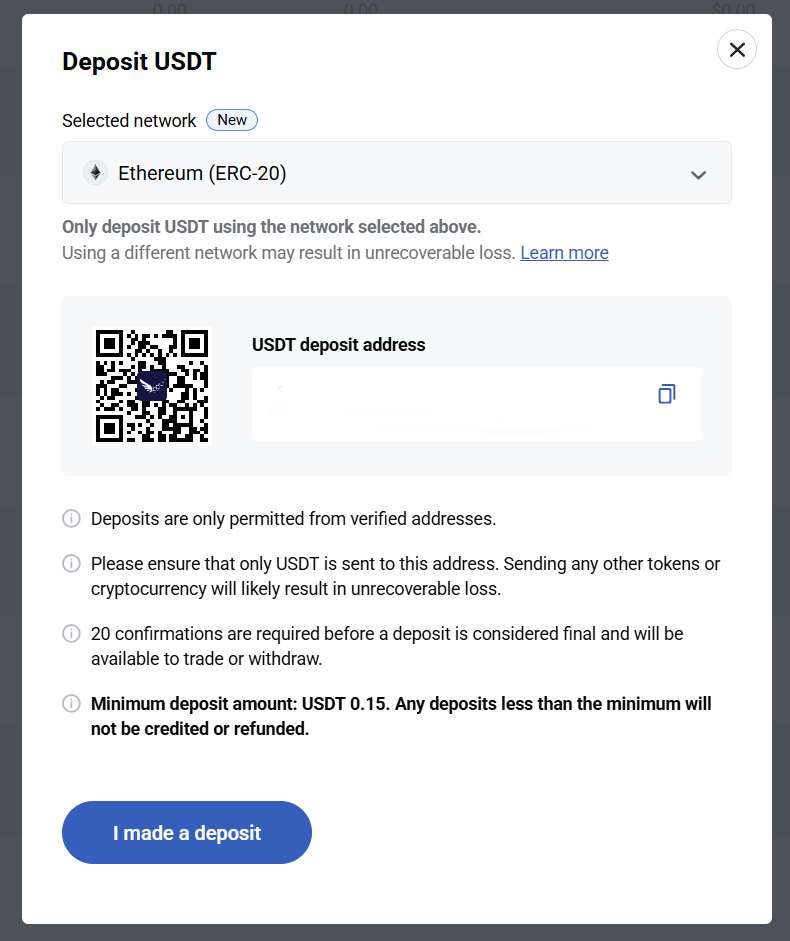Click the Ethereum diamond logo icon
This screenshot has height=941, width=790.
pos(95,173)
